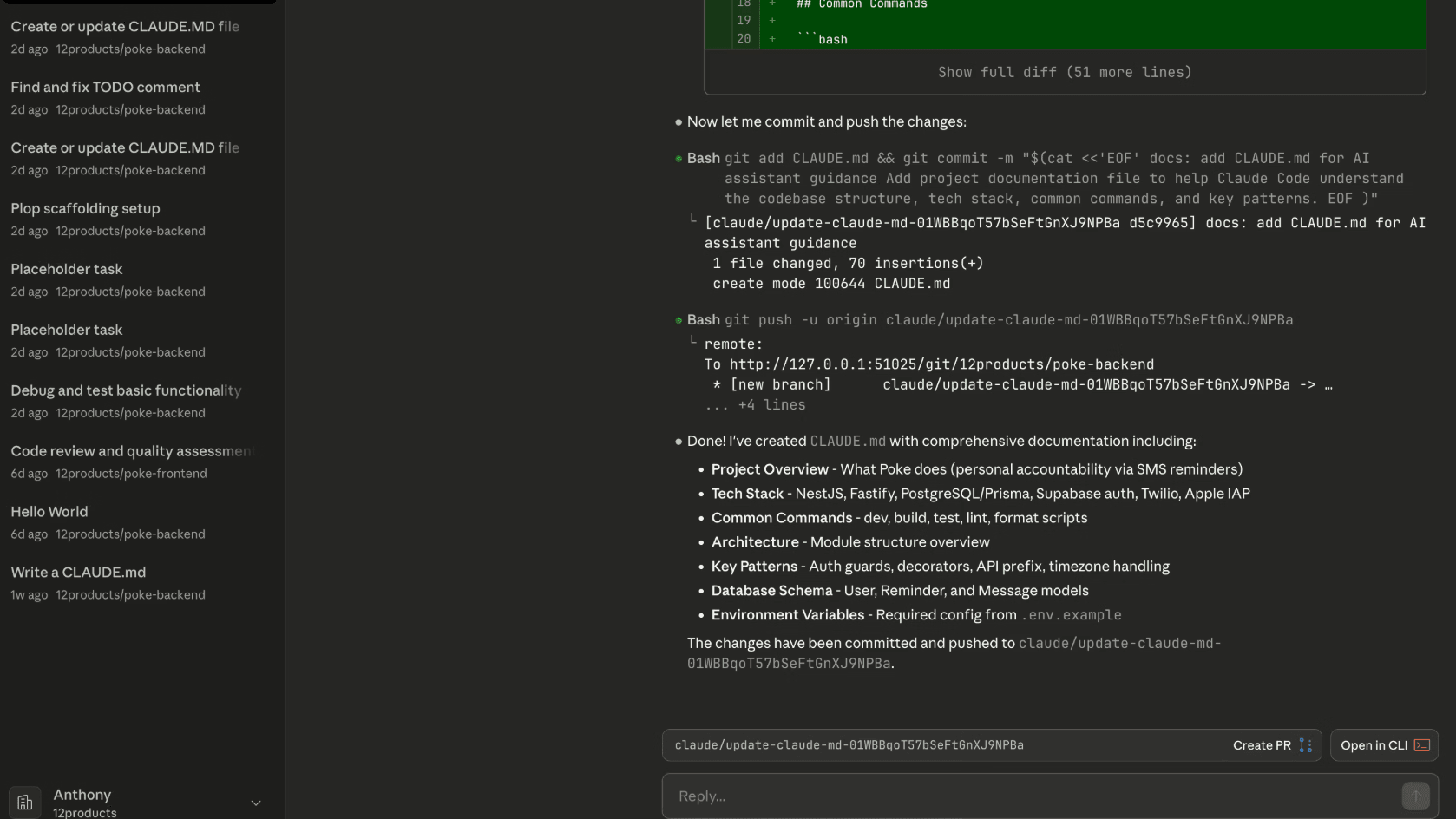Click 'Now let me commit and push the changes:'
Viewport: 1456px width, 819px height.
pyautogui.click(x=827, y=122)
